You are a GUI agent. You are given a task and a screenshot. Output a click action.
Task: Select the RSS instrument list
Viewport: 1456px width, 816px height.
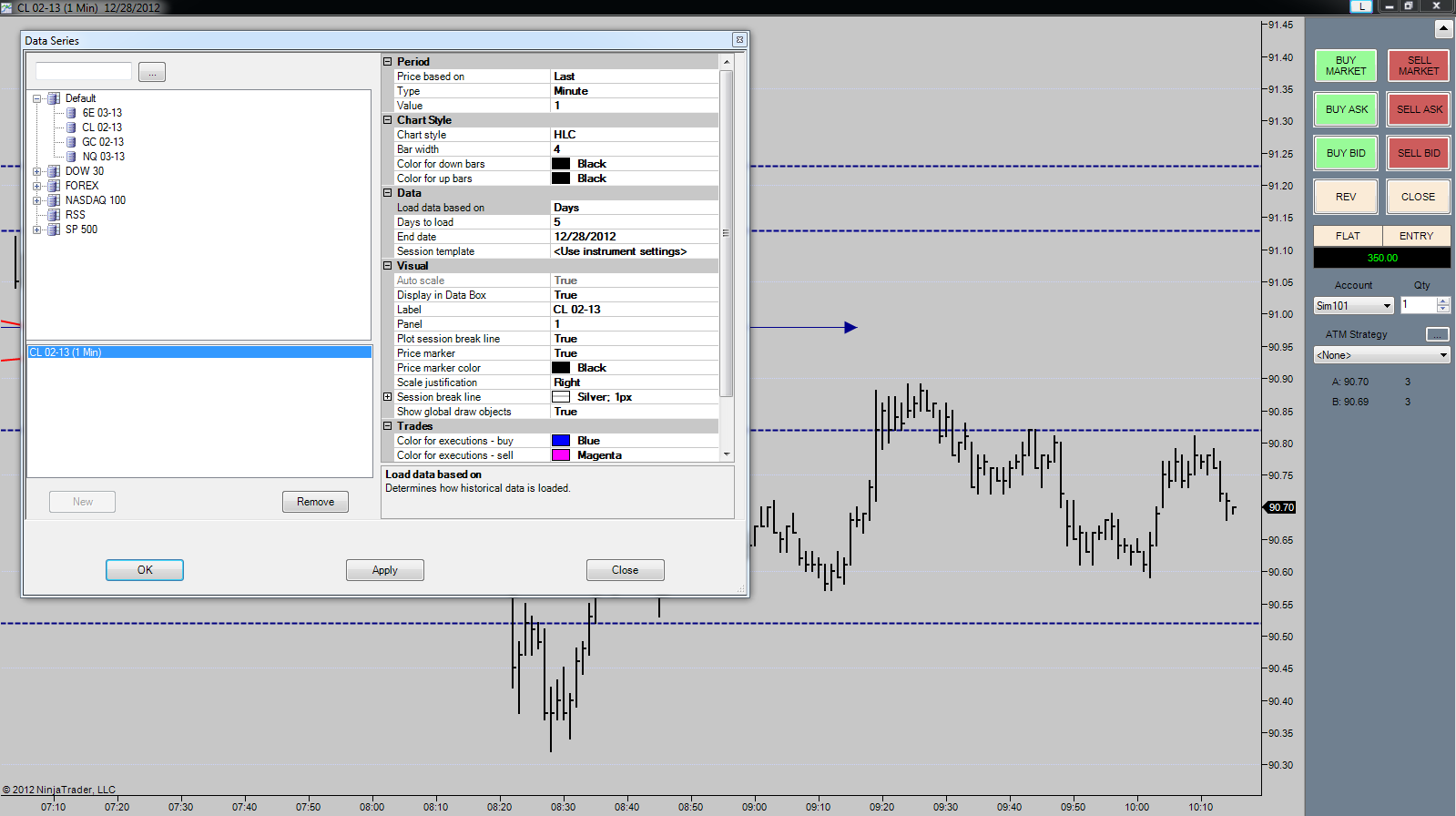pos(76,215)
